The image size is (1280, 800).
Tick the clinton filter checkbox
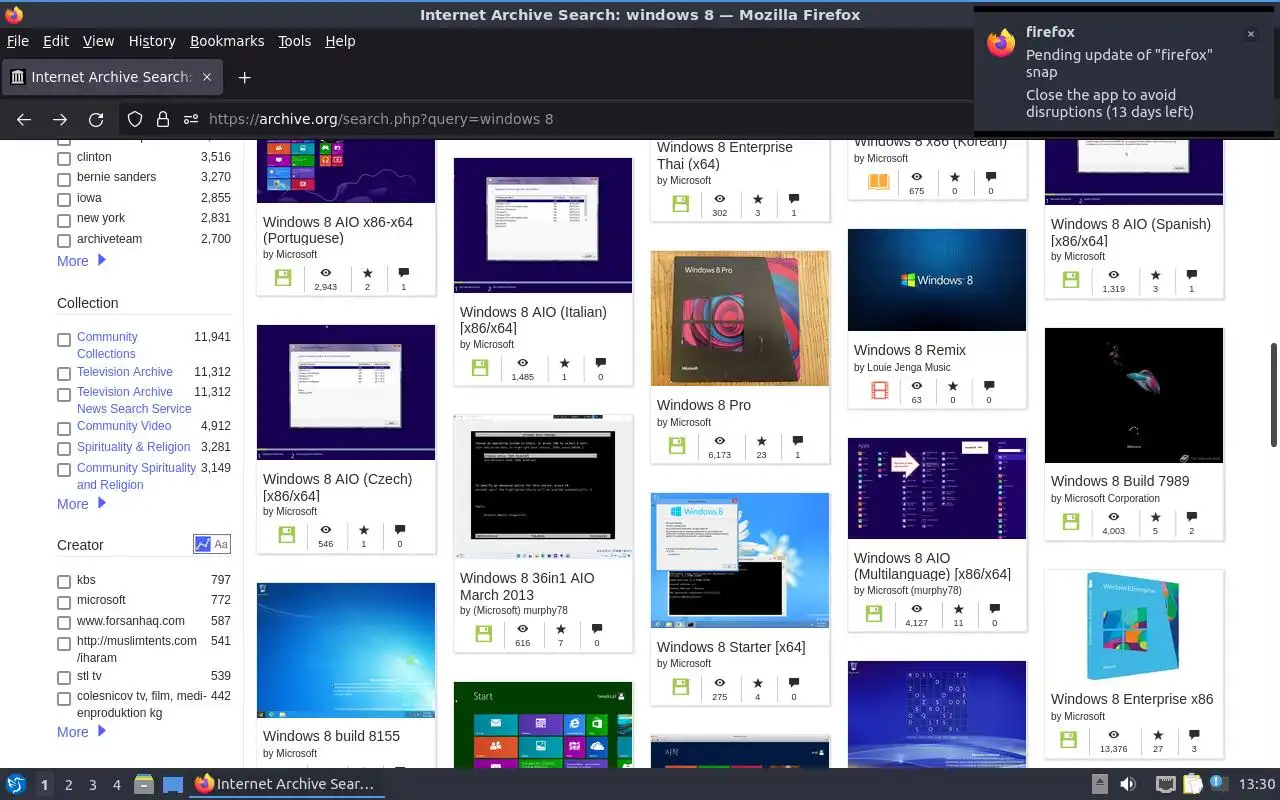(x=64, y=158)
